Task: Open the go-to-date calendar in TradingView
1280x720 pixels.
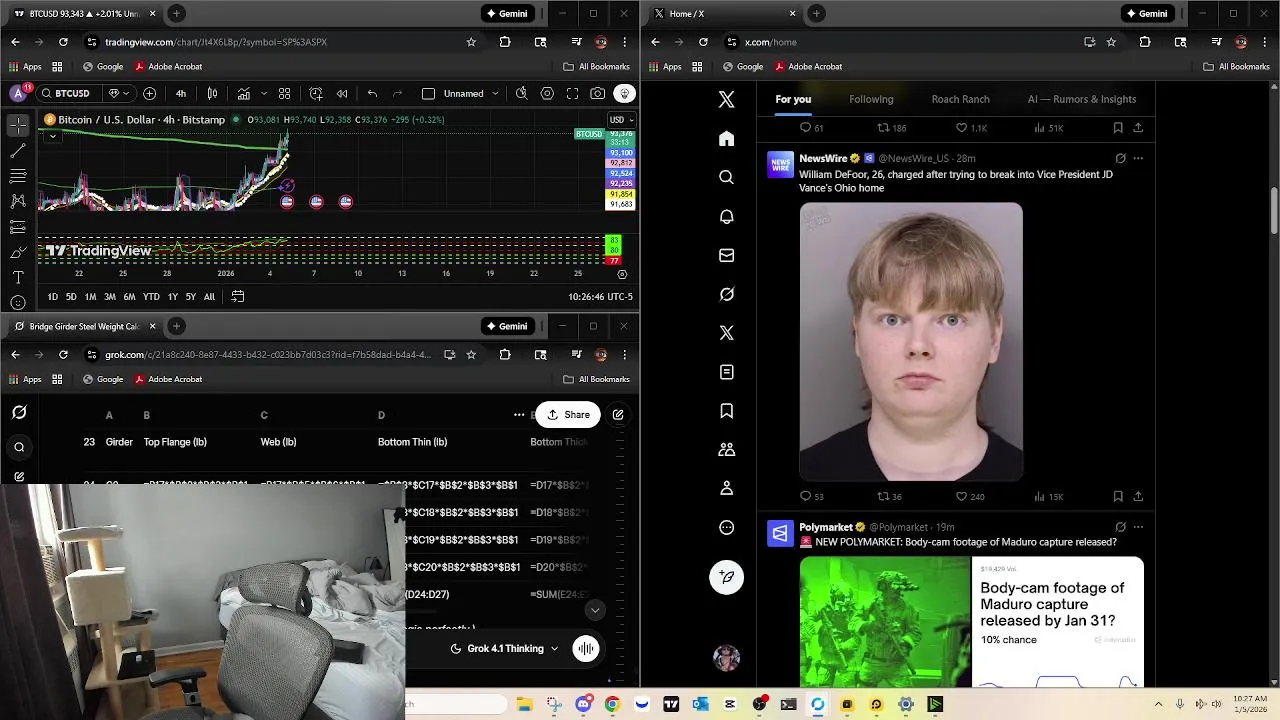Action: (x=238, y=296)
